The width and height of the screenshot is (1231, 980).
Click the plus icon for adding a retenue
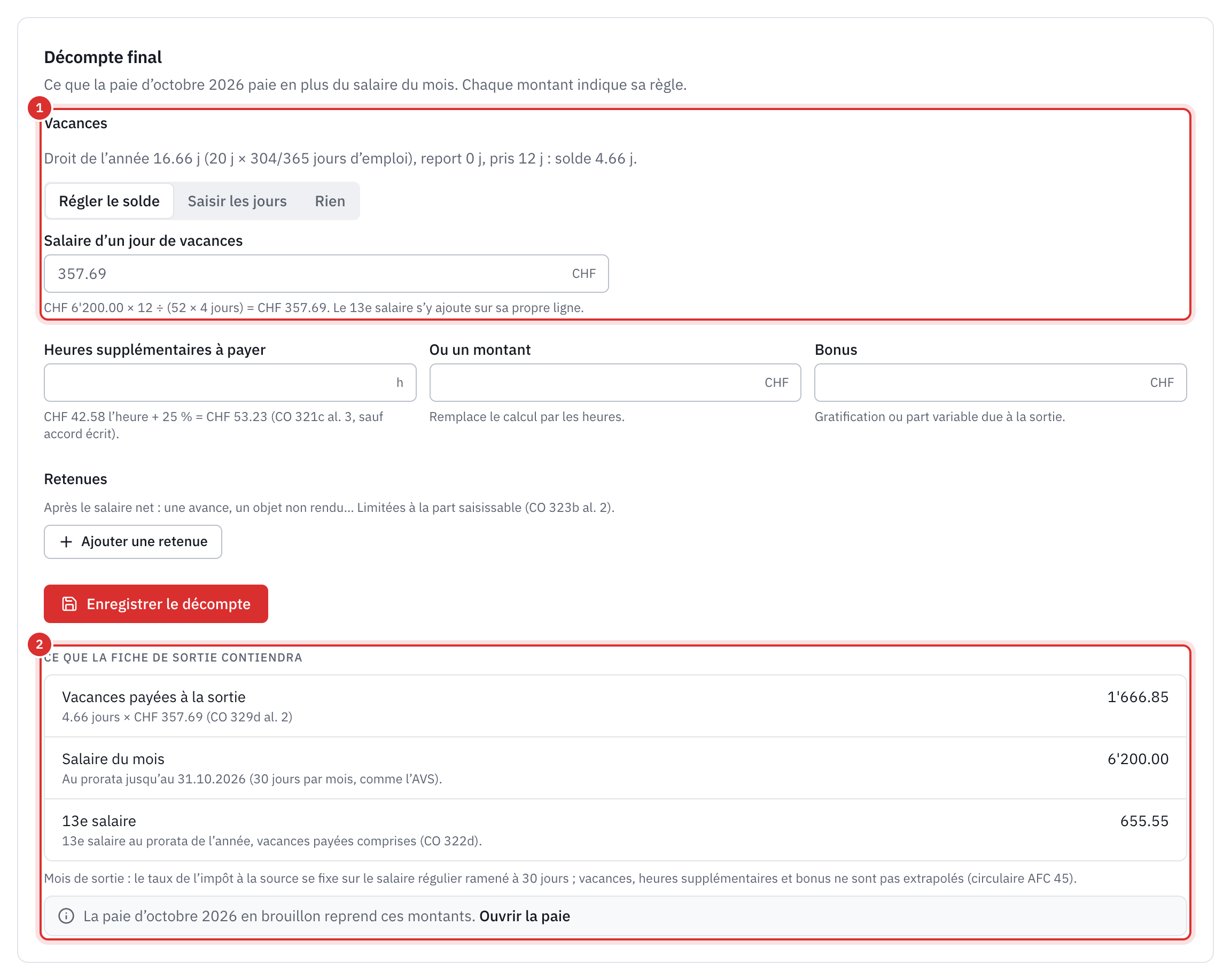point(66,541)
